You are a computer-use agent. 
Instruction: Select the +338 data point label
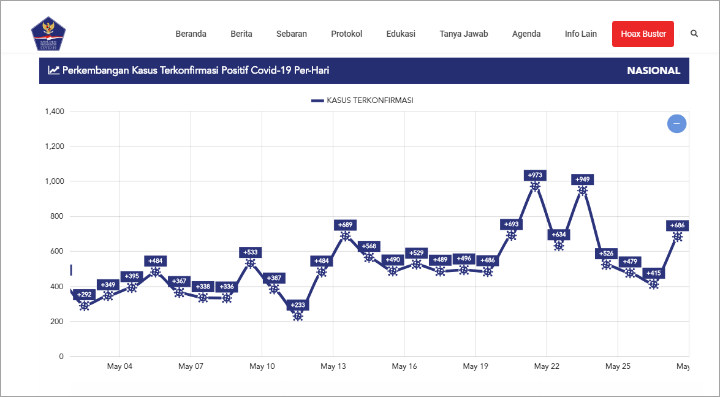click(203, 287)
